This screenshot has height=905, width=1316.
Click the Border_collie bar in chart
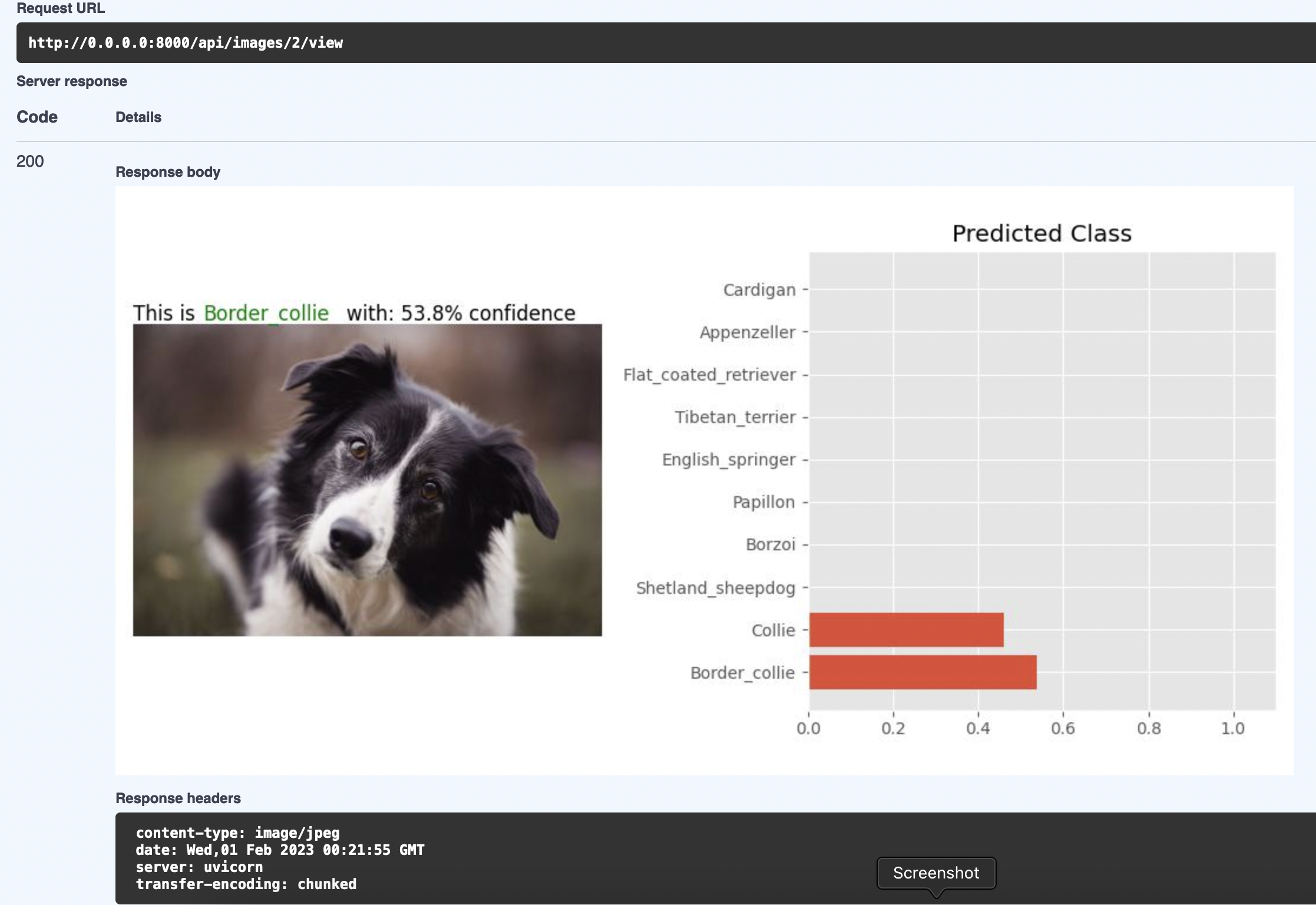(x=922, y=672)
